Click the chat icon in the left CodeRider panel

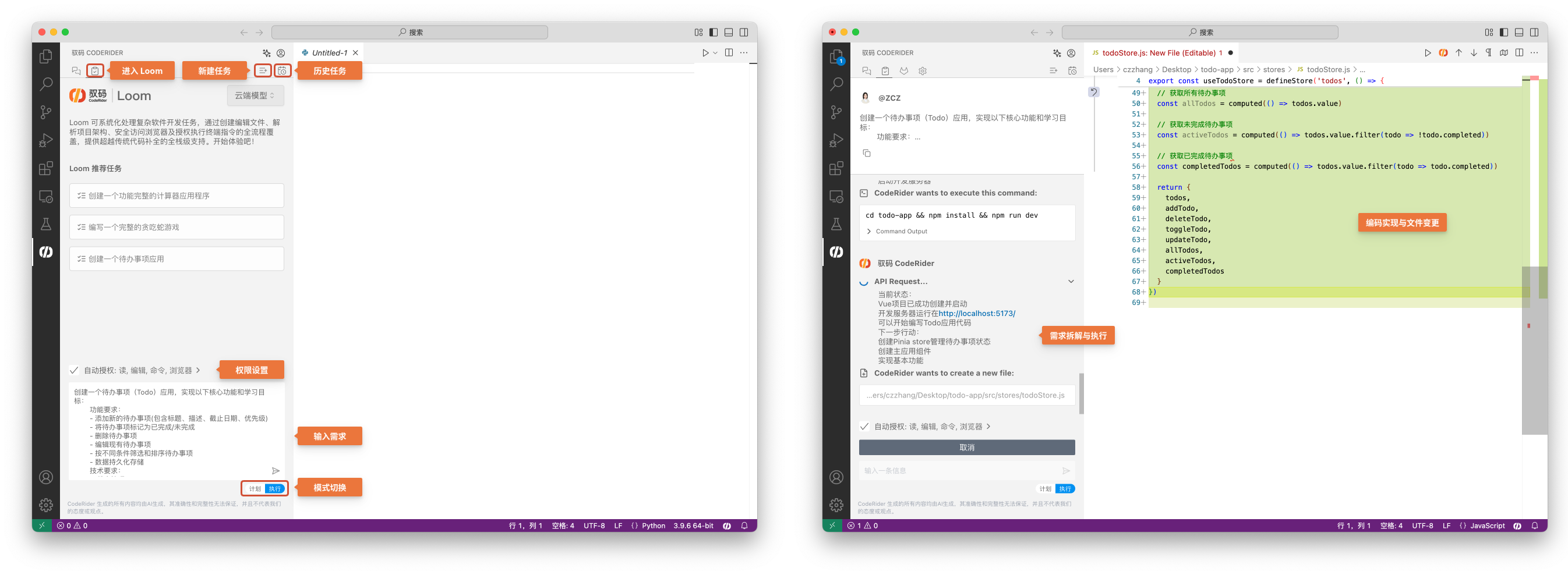click(76, 70)
